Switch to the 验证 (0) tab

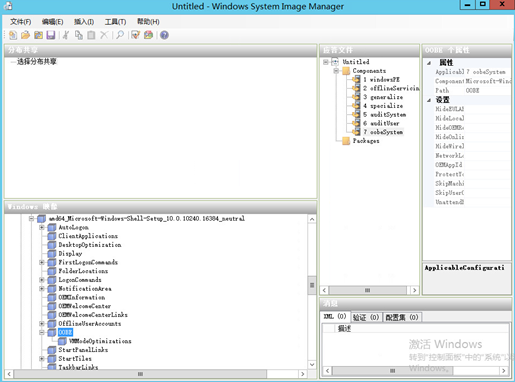(x=366, y=317)
